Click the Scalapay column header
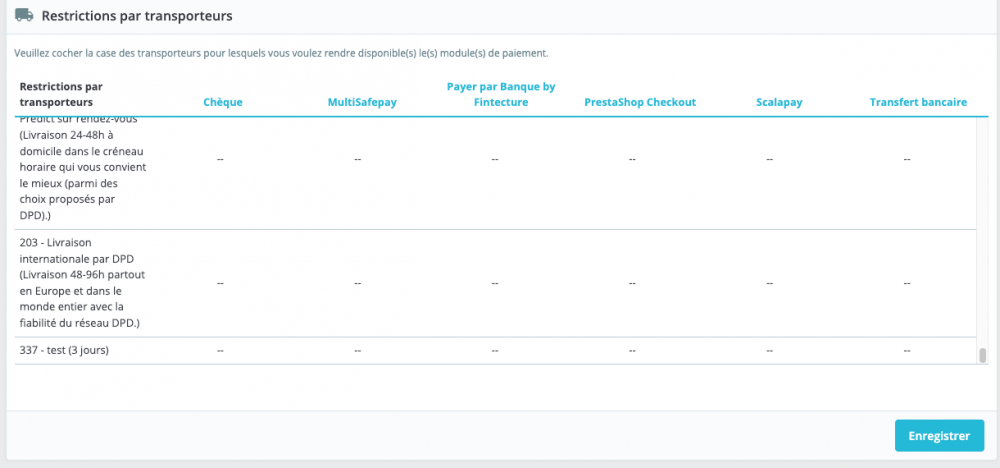This screenshot has height=468, width=1000. point(779,102)
